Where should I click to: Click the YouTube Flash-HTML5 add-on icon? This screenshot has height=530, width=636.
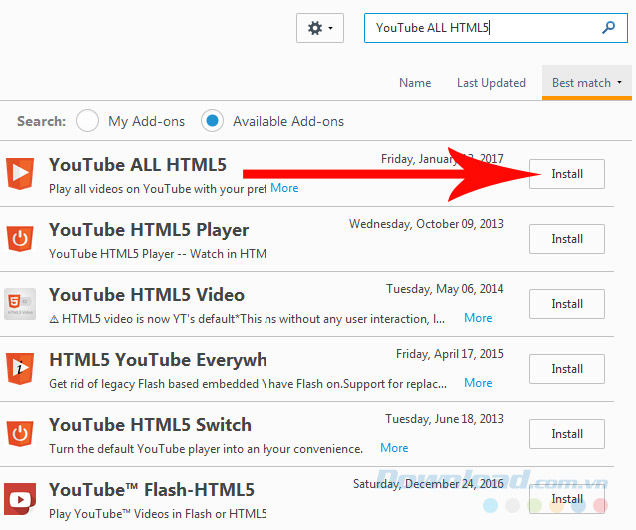click(20, 497)
